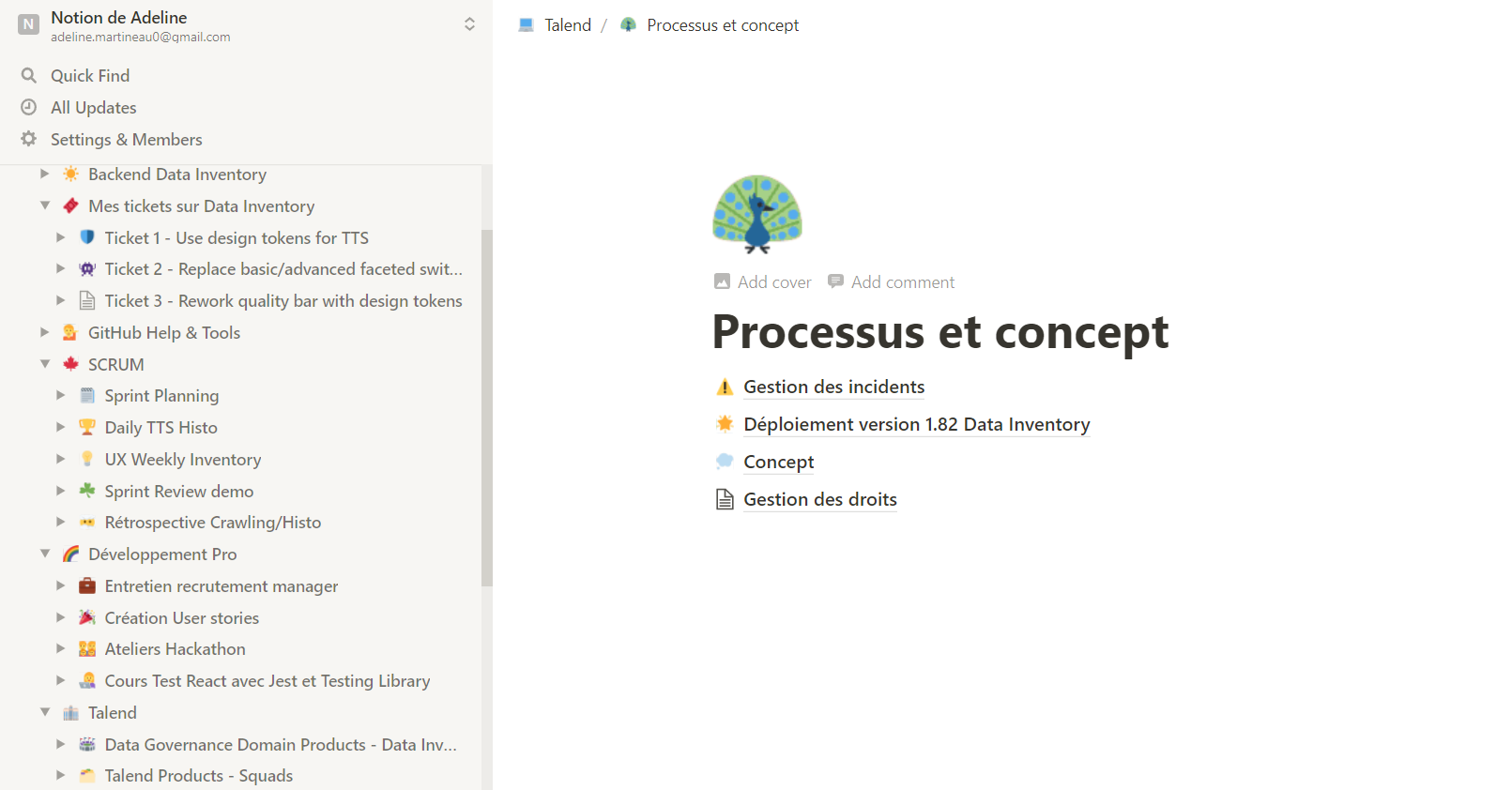Click the sidebar vertical scrollbar

[486, 407]
